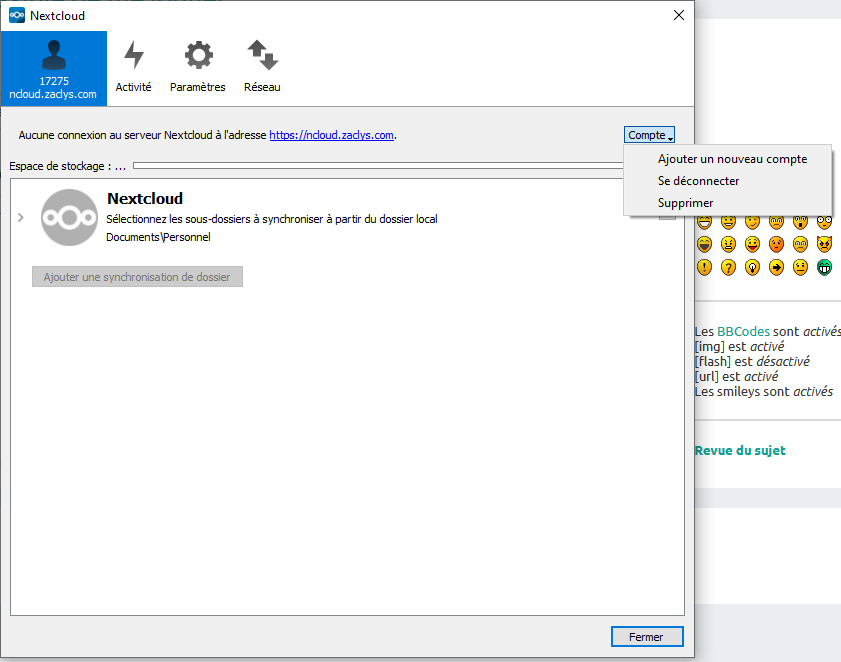Insert the question mark smiley

coord(728,267)
